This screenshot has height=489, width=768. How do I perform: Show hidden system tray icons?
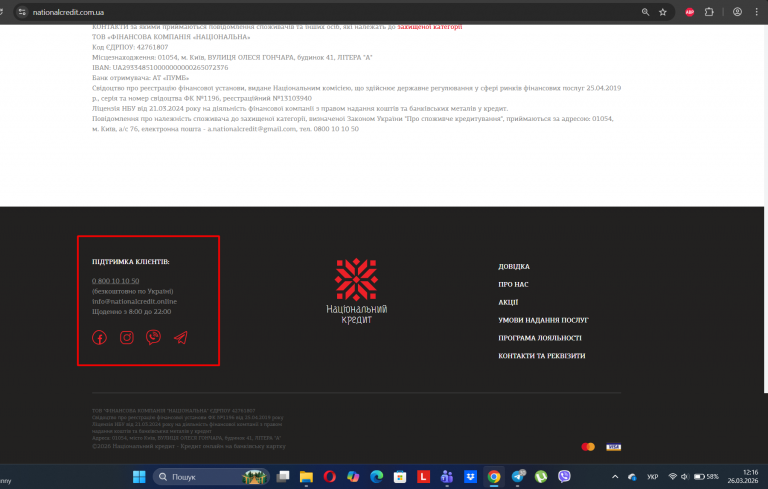click(x=615, y=477)
